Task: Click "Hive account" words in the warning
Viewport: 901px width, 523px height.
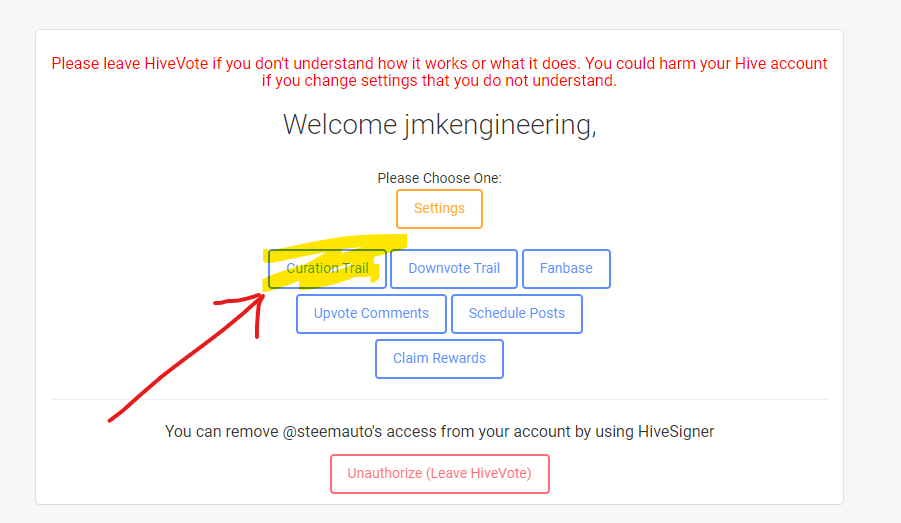Action: (781, 63)
